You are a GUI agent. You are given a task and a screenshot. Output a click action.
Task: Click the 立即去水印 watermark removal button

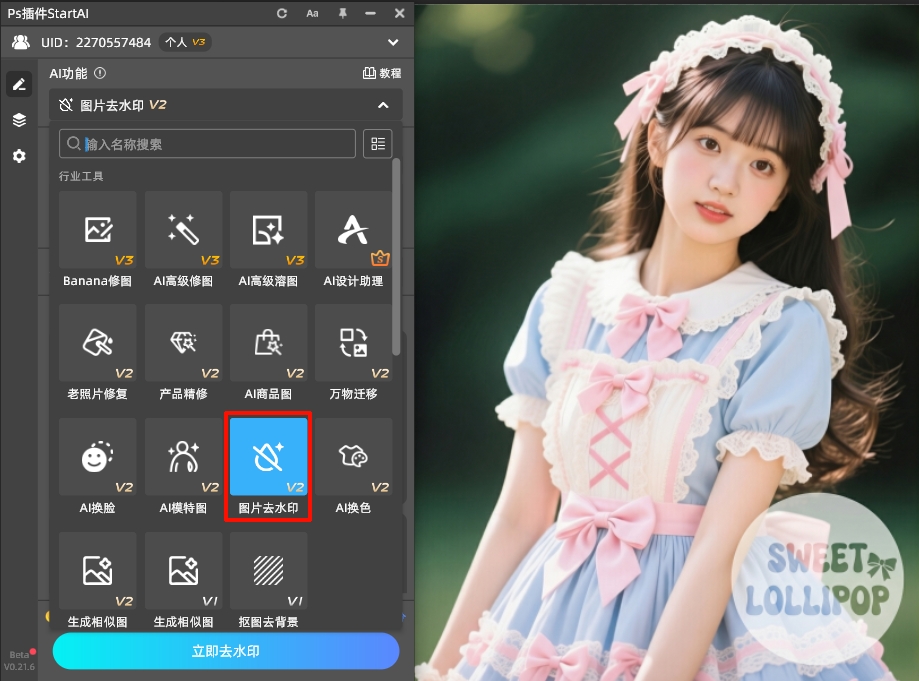[x=225, y=651]
